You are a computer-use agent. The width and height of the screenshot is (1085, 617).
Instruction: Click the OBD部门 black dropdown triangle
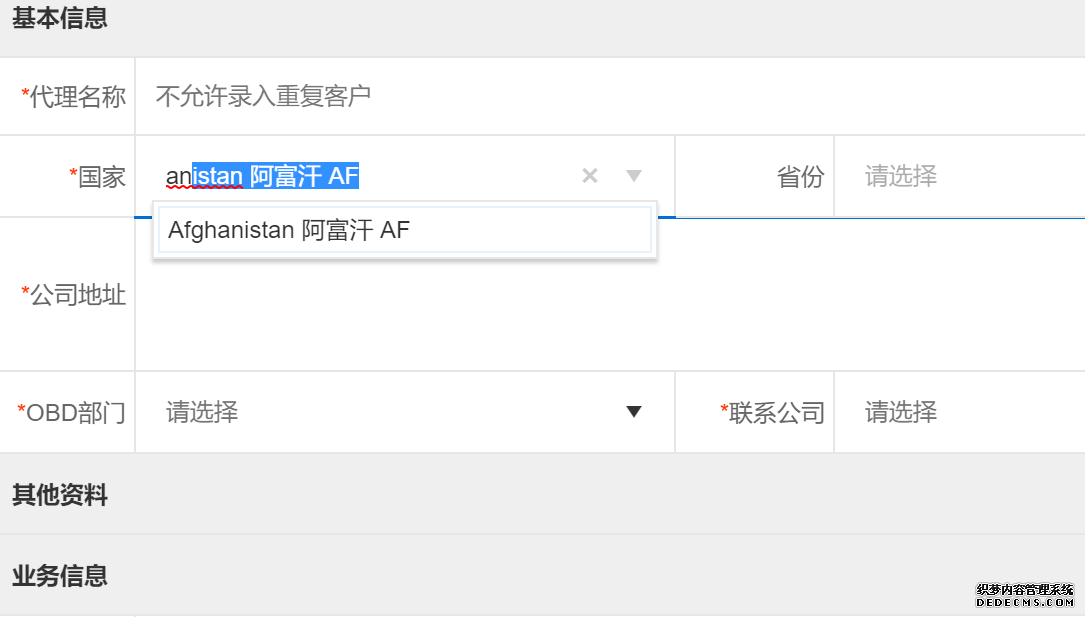tap(633, 412)
